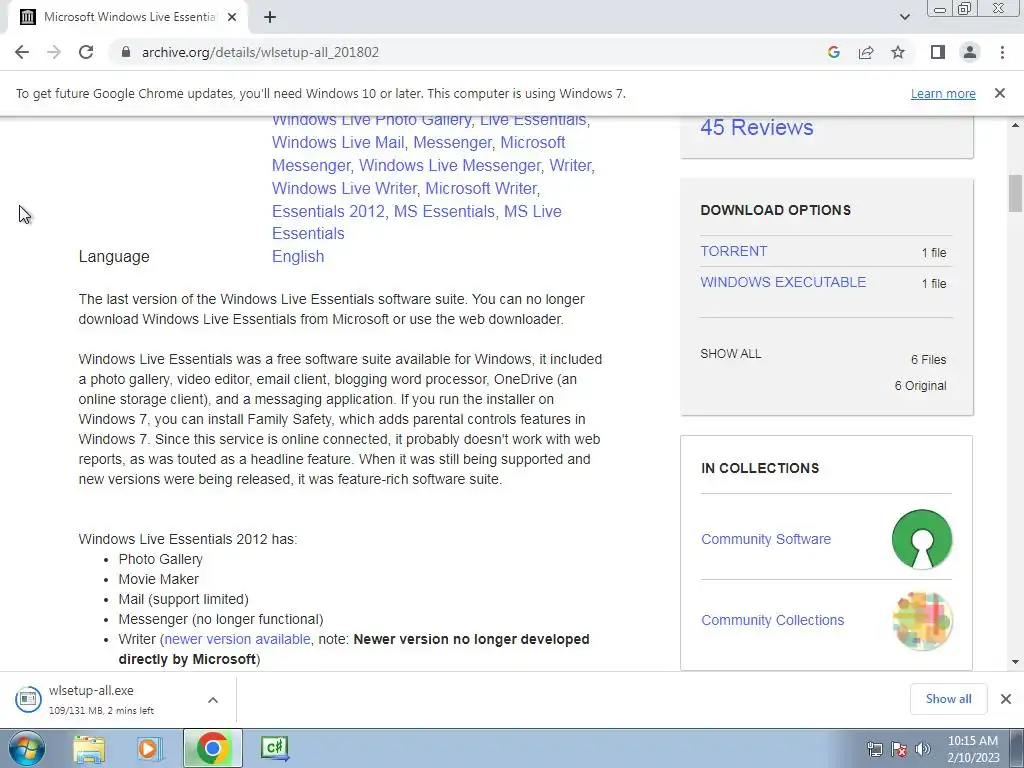Open Windows Explorer from the taskbar
The width and height of the screenshot is (1024, 768).
[x=89, y=748]
